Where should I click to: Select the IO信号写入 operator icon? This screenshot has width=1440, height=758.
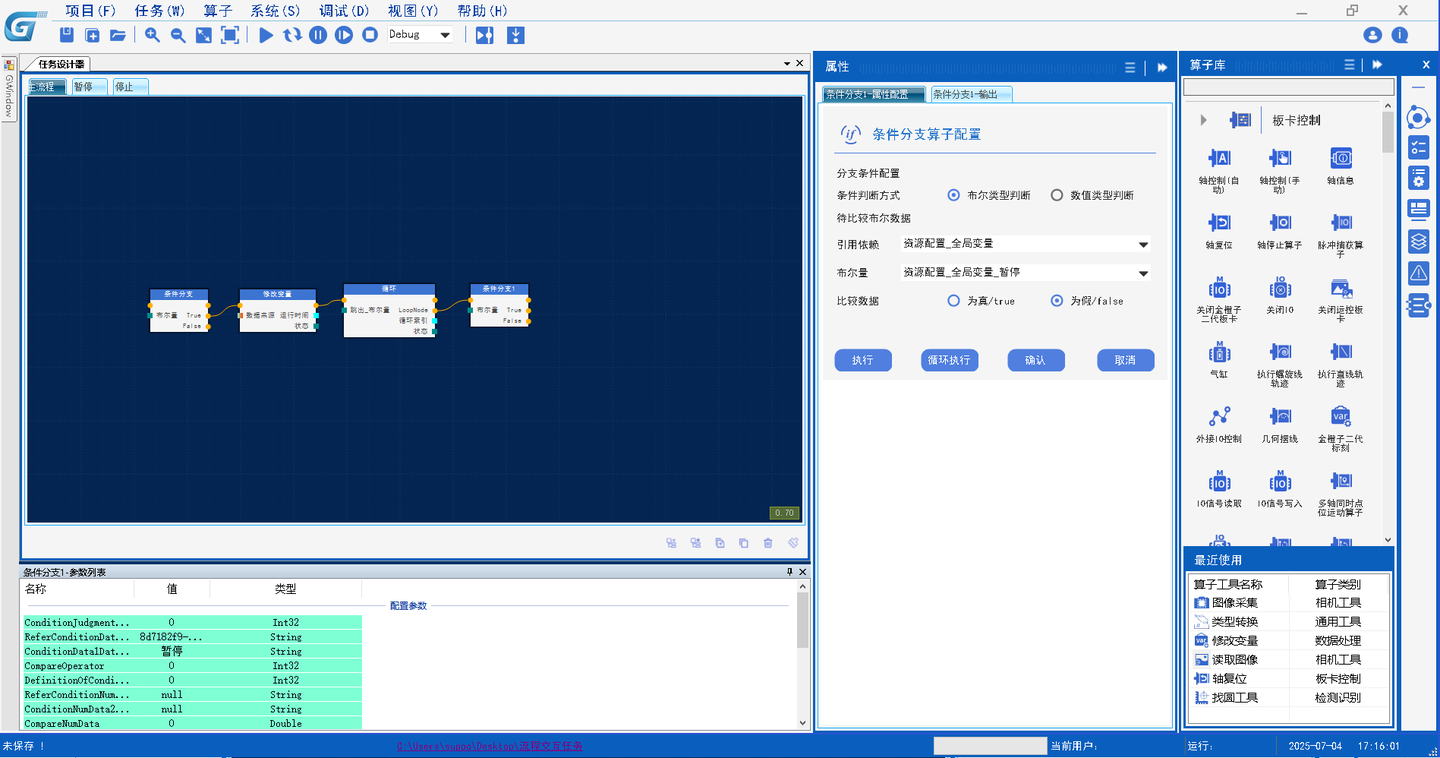(1280, 481)
